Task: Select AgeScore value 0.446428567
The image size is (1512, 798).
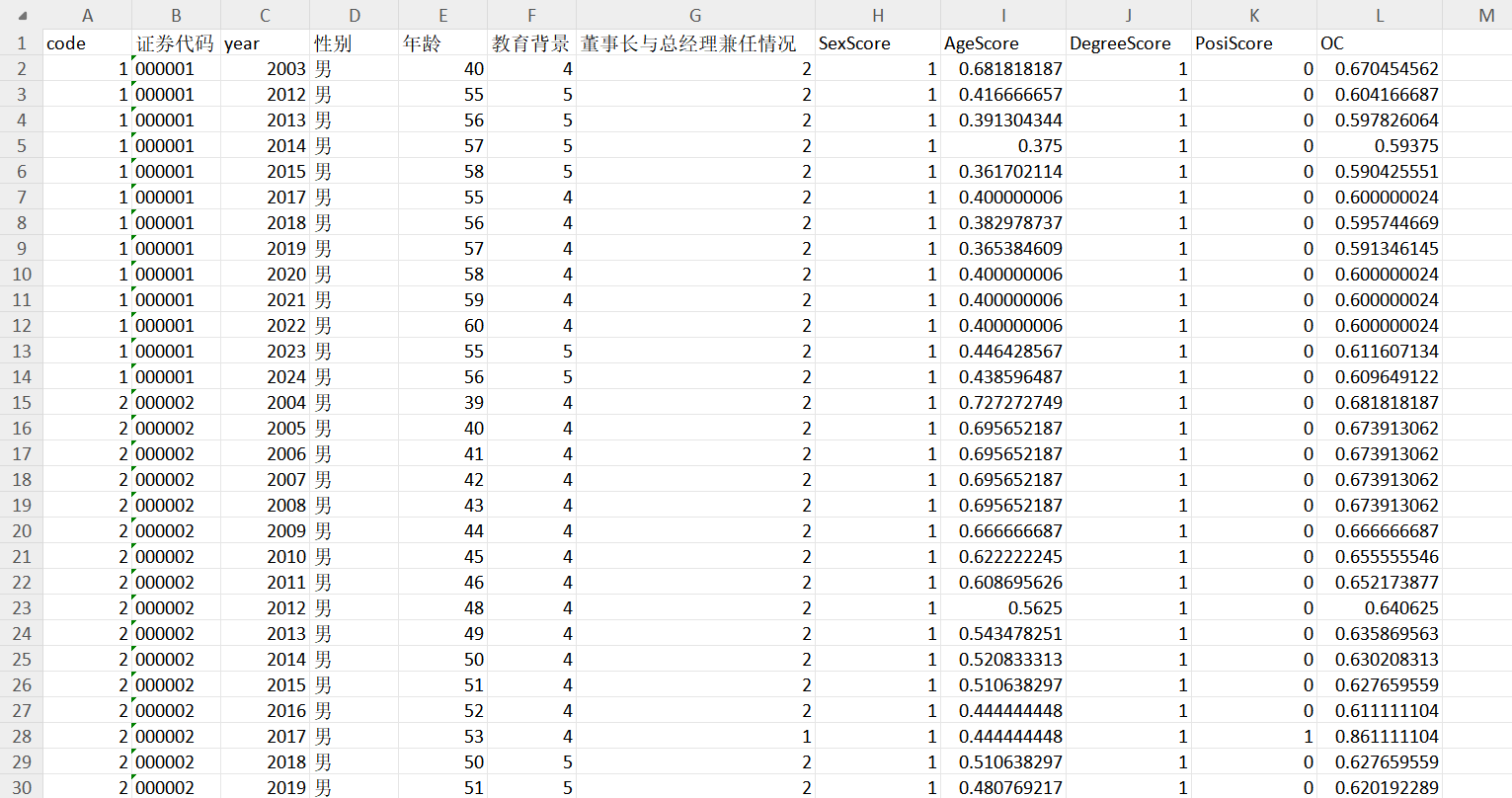Action: click(x=1003, y=352)
